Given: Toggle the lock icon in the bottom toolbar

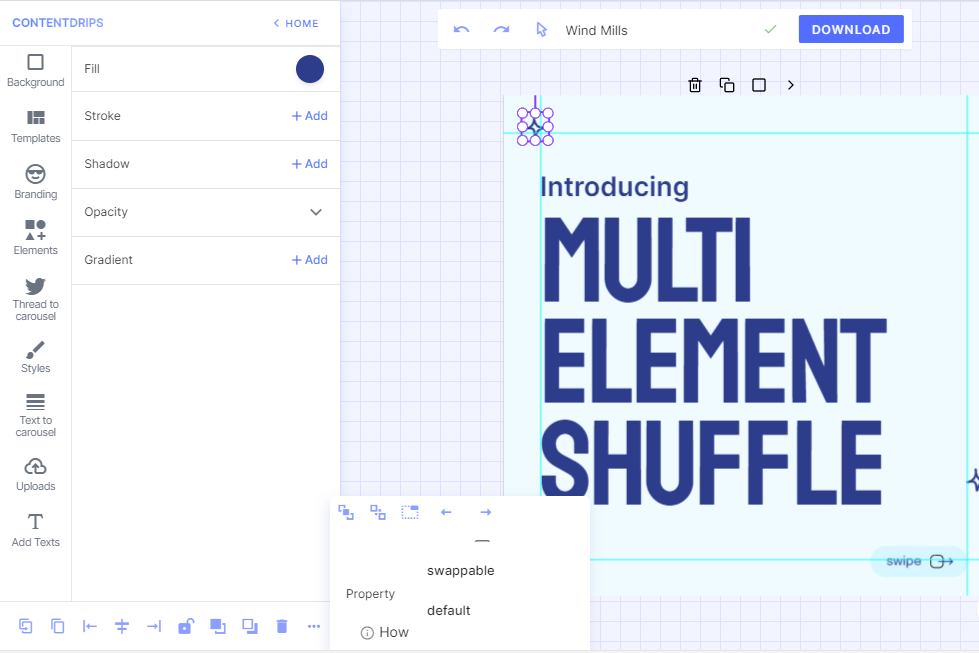Looking at the screenshot, I should [x=185, y=626].
